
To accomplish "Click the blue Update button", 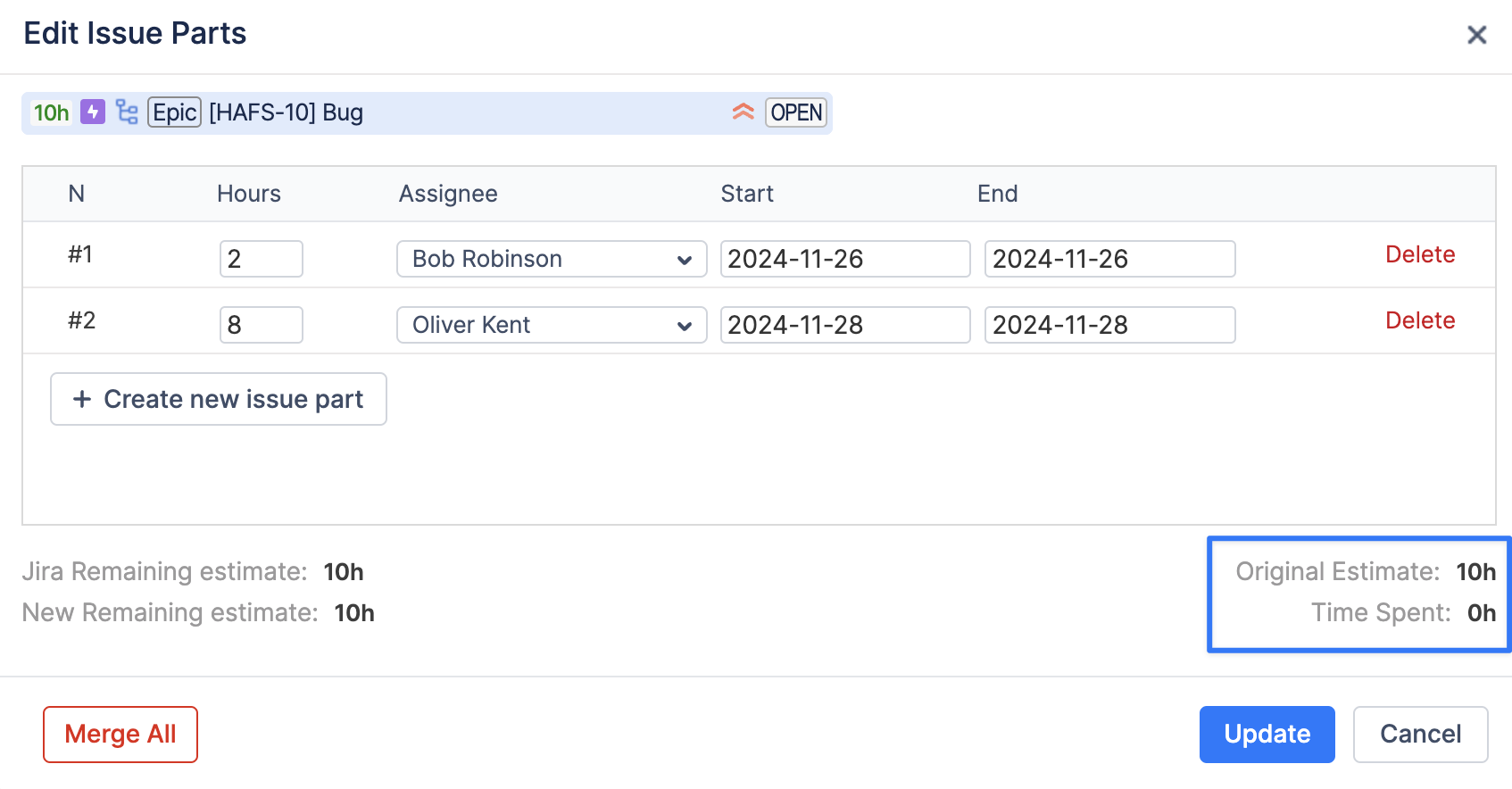I will point(1267,734).
